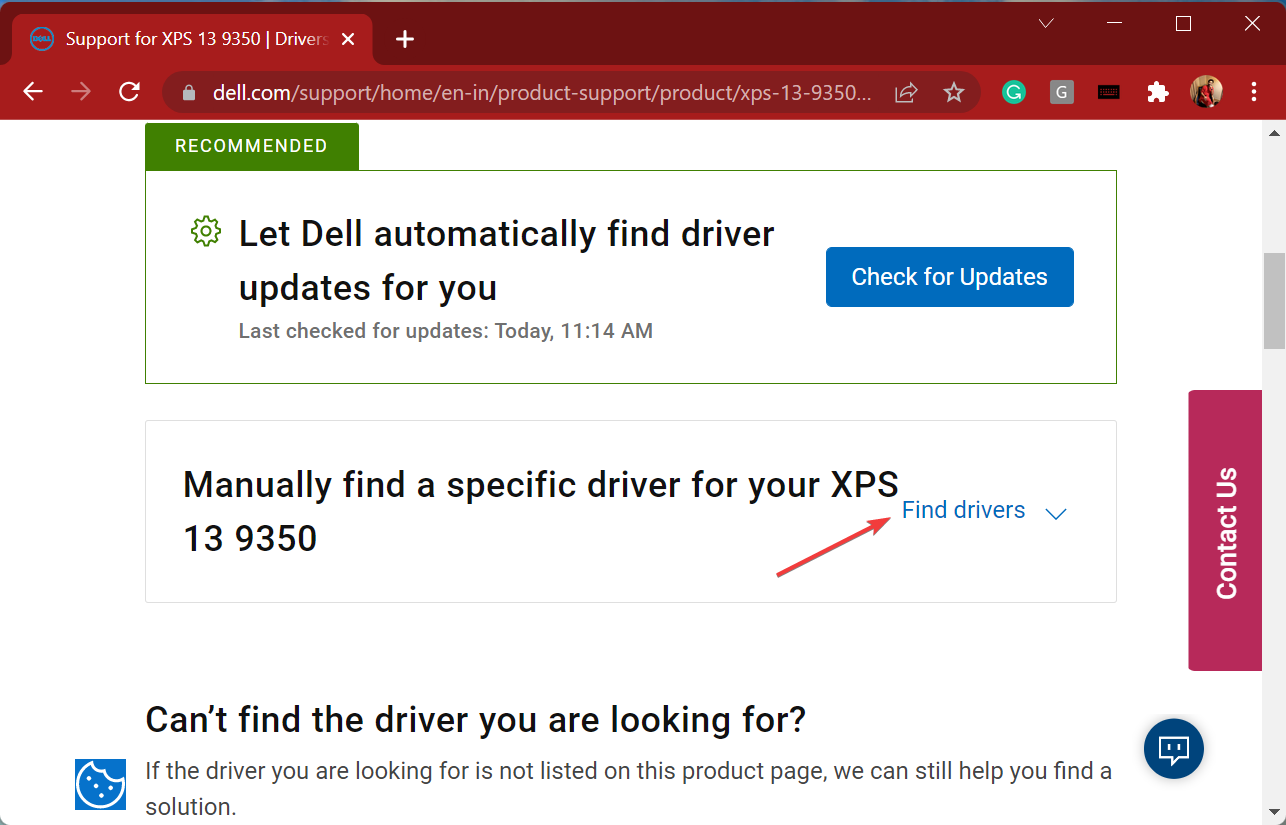This screenshot has height=825, width=1286.
Task: Click the Check for Updates button
Action: (950, 277)
